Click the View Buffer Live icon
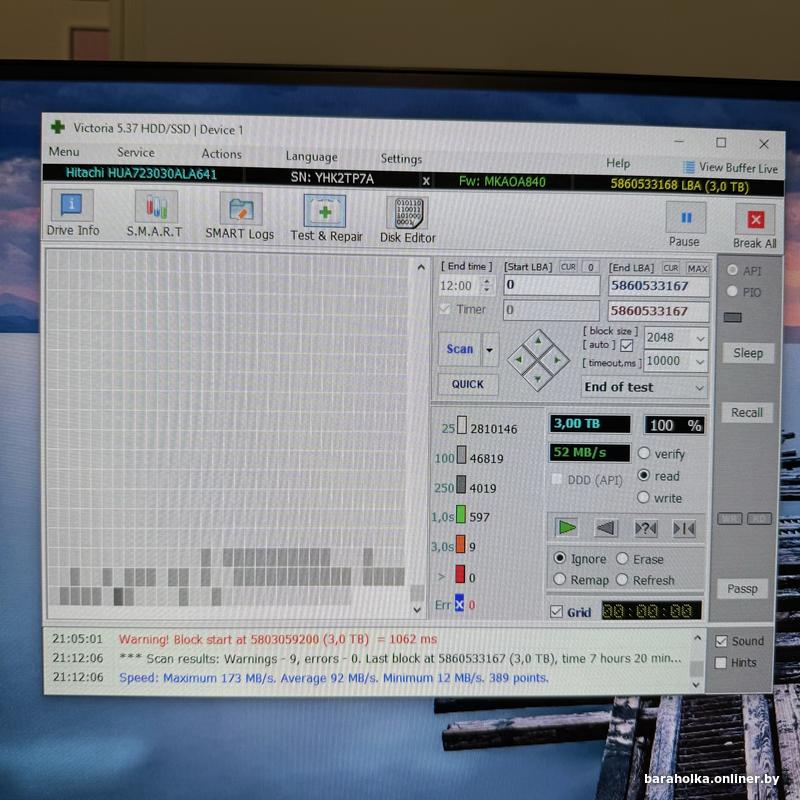Screen dimensions: 800x800 click(689, 167)
